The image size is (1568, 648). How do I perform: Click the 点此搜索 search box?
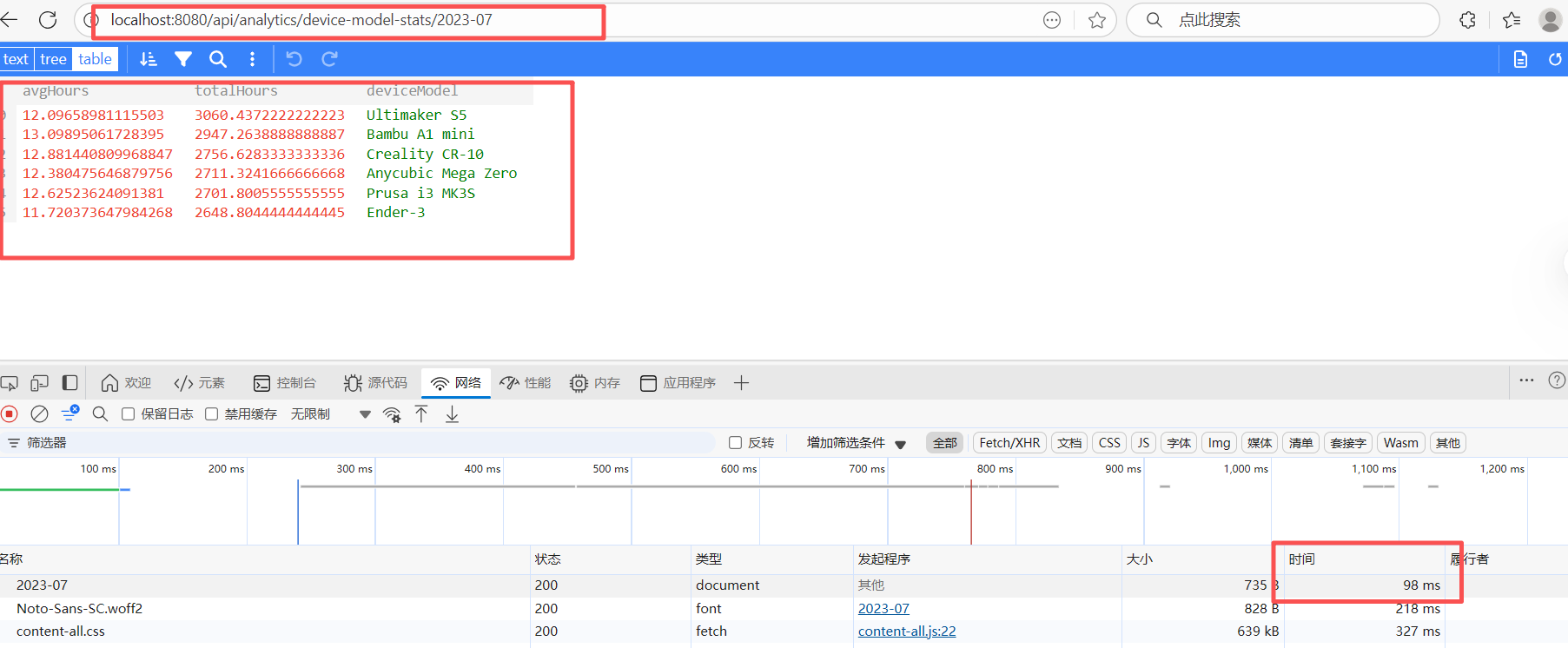click(1282, 20)
